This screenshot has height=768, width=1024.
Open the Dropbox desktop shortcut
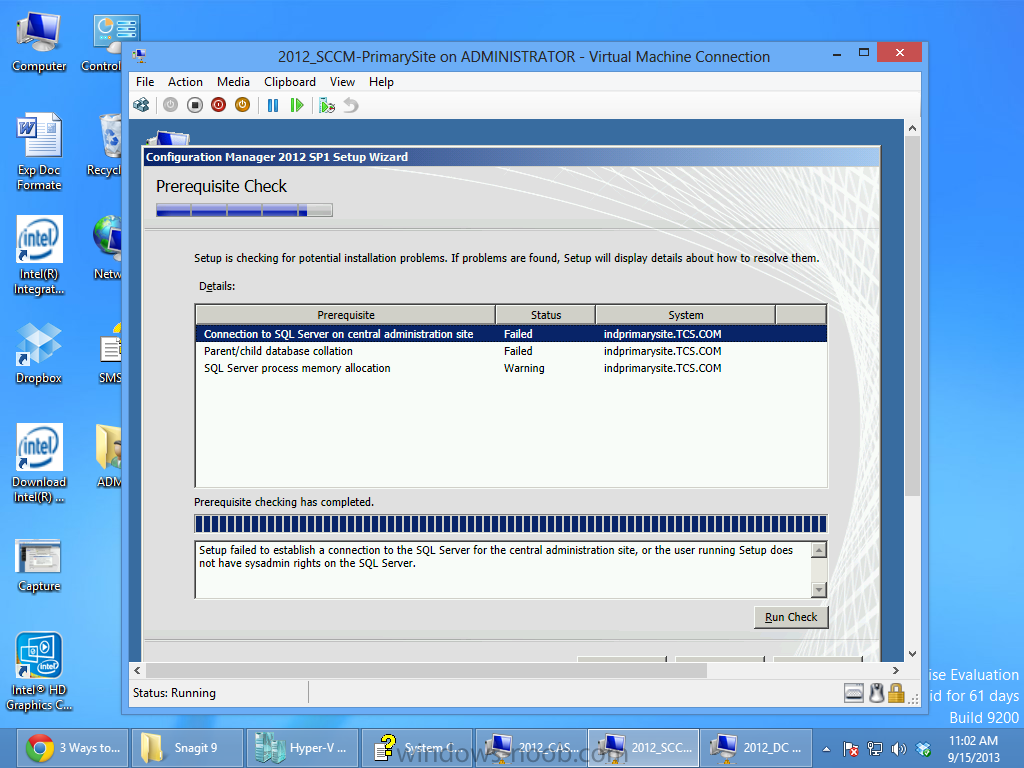click(39, 353)
